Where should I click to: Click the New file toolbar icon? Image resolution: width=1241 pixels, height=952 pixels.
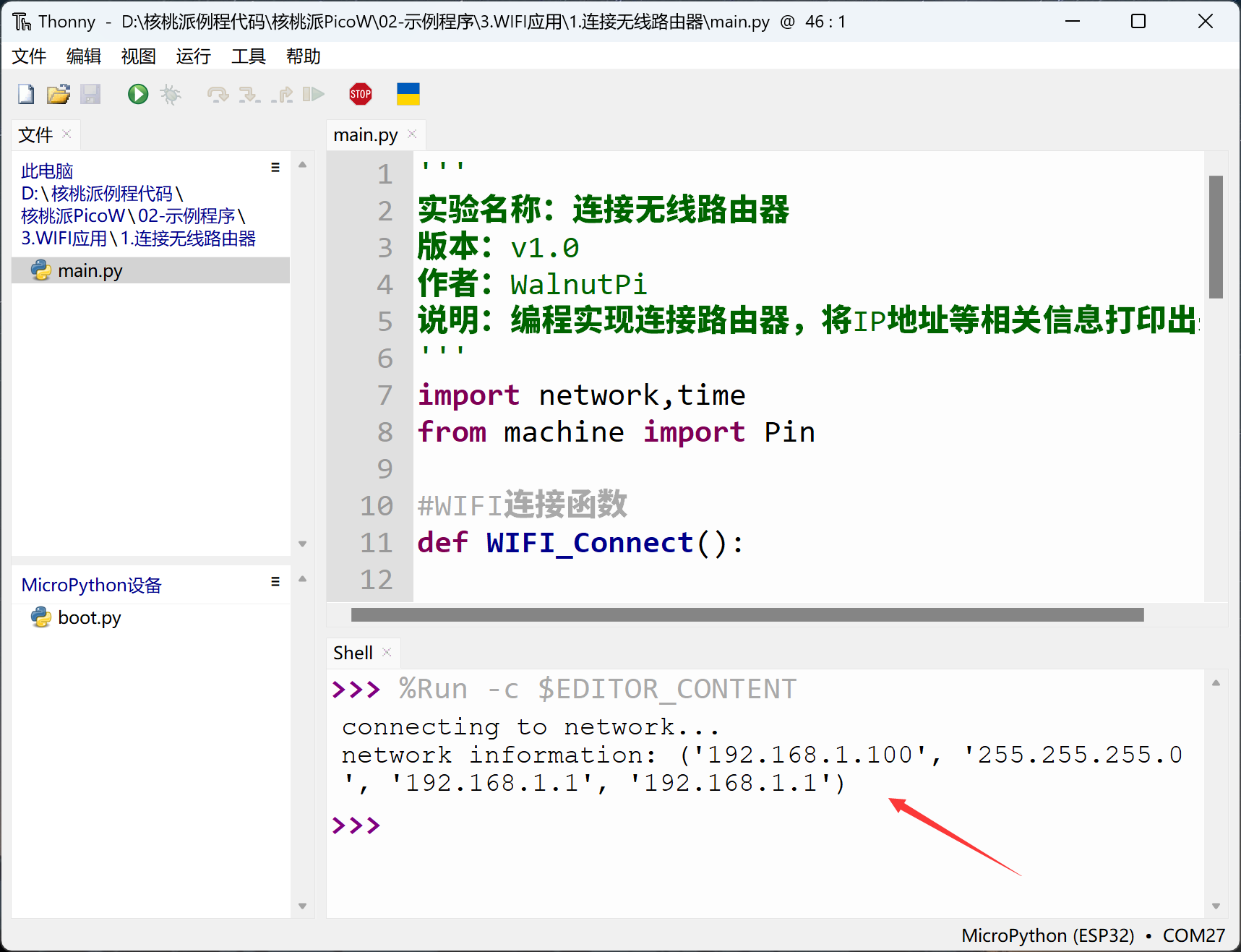(x=26, y=95)
